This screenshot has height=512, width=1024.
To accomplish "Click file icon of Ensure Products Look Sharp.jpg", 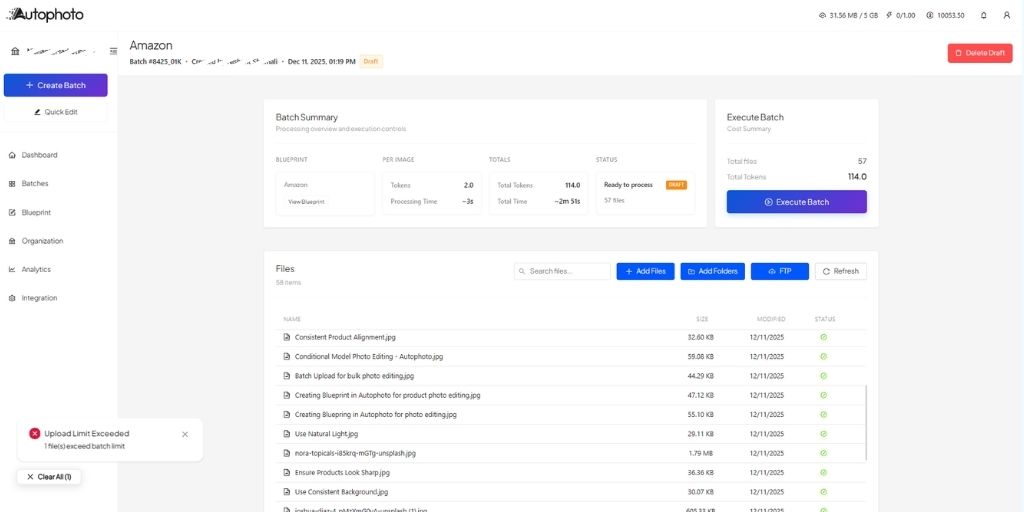I will (x=286, y=472).
